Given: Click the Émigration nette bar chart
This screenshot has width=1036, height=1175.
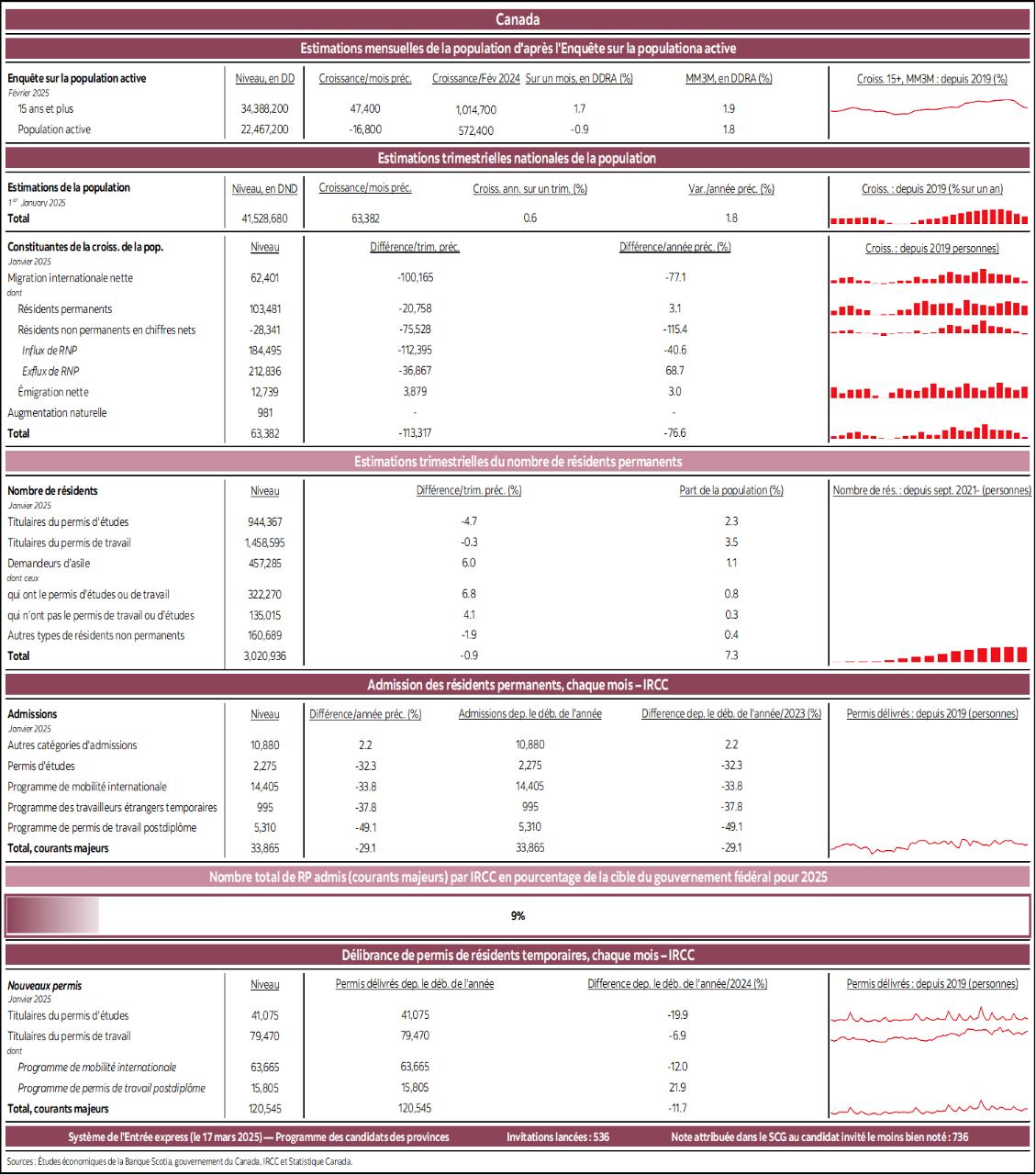Looking at the screenshot, I should [x=929, y=389].
